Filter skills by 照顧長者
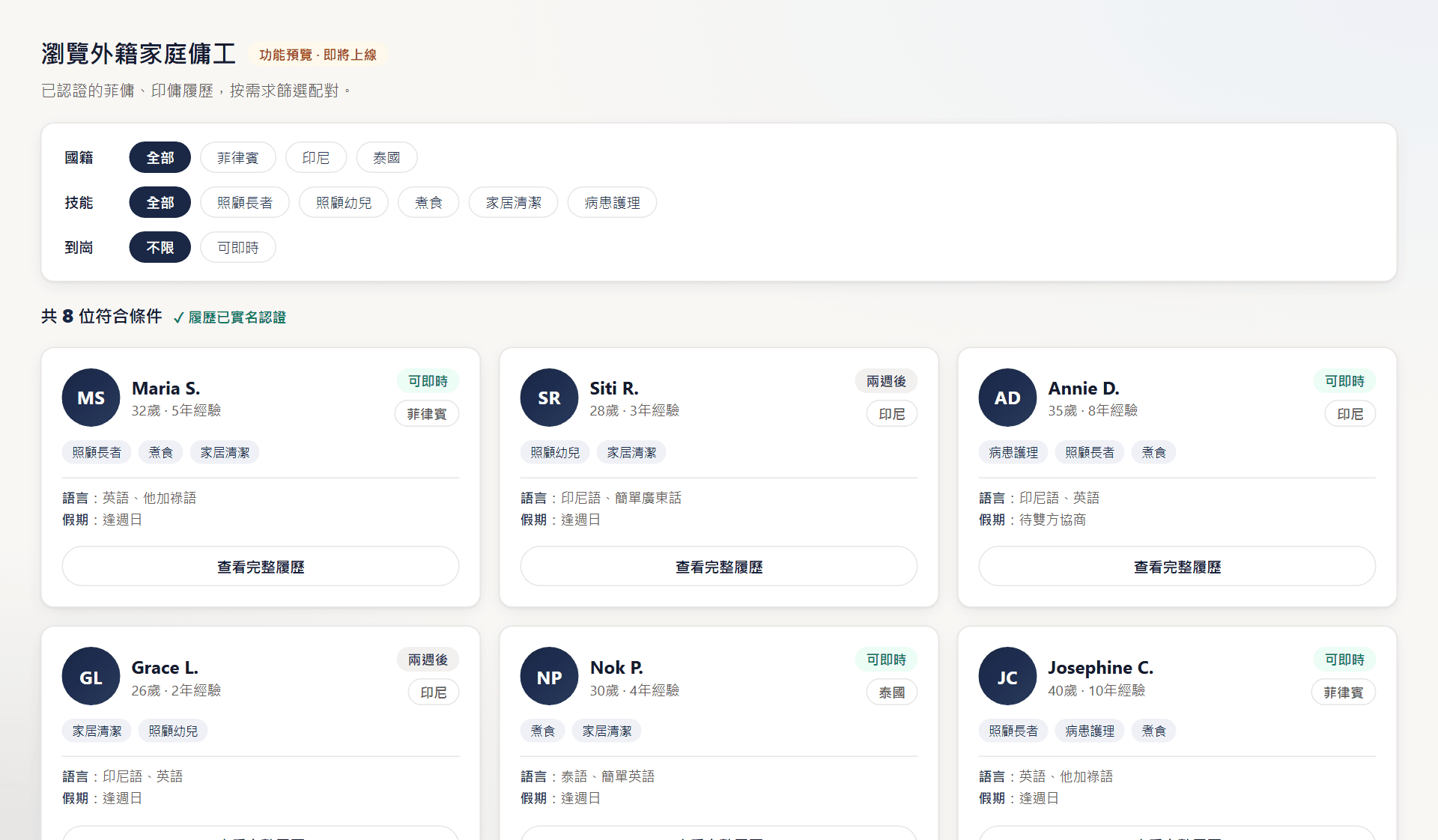Image resolution: width=1438 pixels, height=840 pixels. coord(245,203)
